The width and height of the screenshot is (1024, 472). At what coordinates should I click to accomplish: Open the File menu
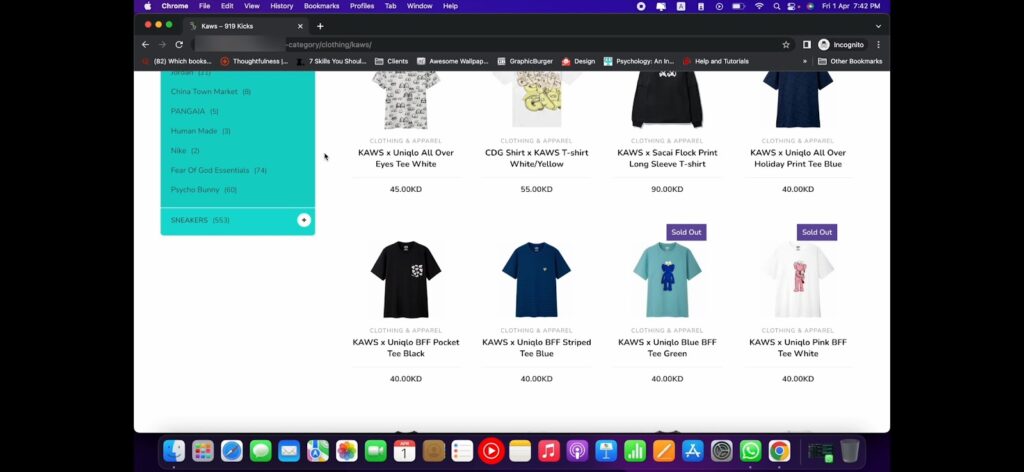[x=204, y=6]
